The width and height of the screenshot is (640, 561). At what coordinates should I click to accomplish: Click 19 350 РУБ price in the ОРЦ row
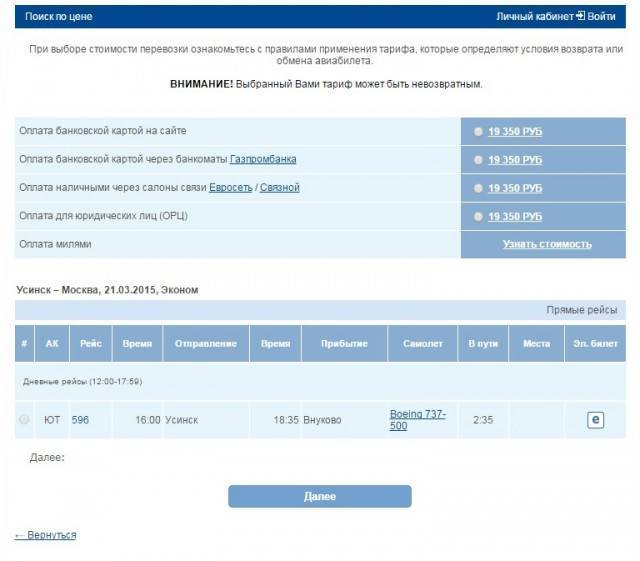[515, 216]
